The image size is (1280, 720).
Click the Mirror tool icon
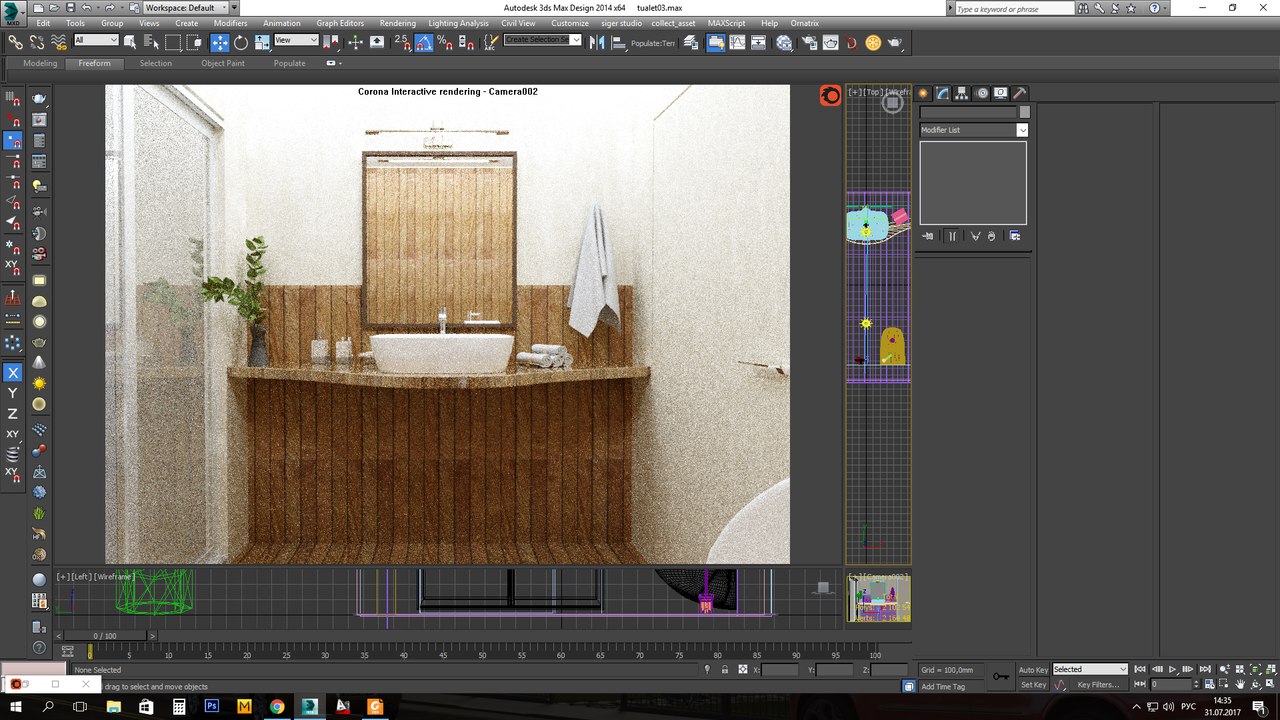(x=597, y=42)
